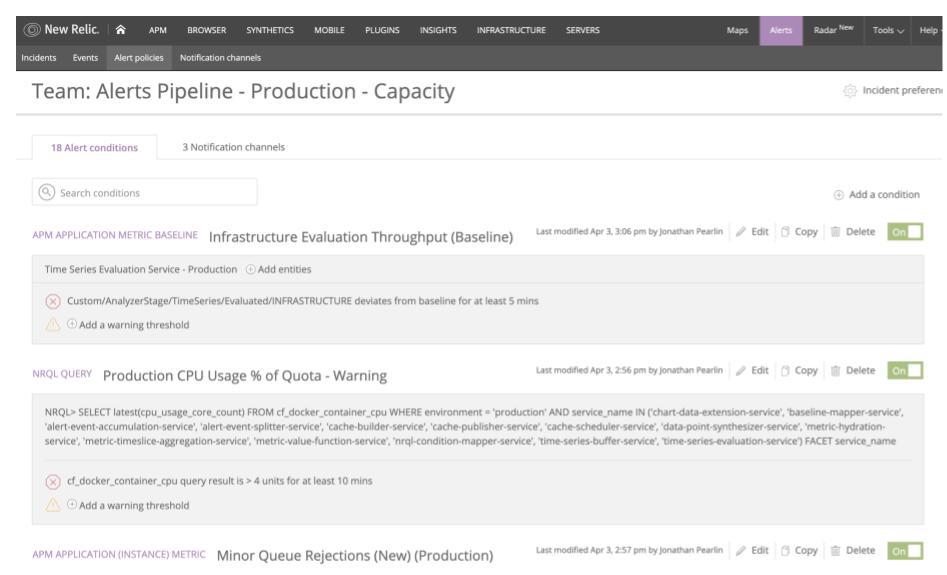This screenshot has height=575, width=947.
Task: Toggle the Minor Queue Rejections On switch
Action: click(905, 550)
